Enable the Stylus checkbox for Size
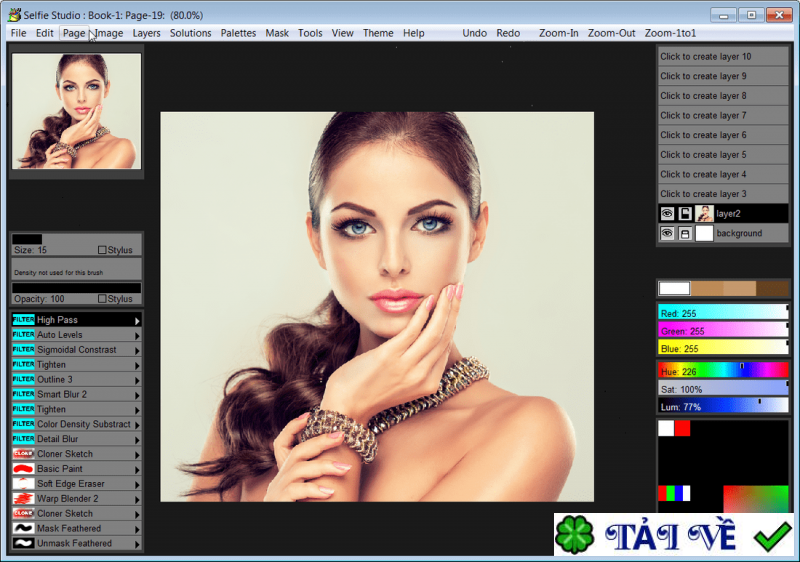The image size is (800, 562). [x=102, y=250]
